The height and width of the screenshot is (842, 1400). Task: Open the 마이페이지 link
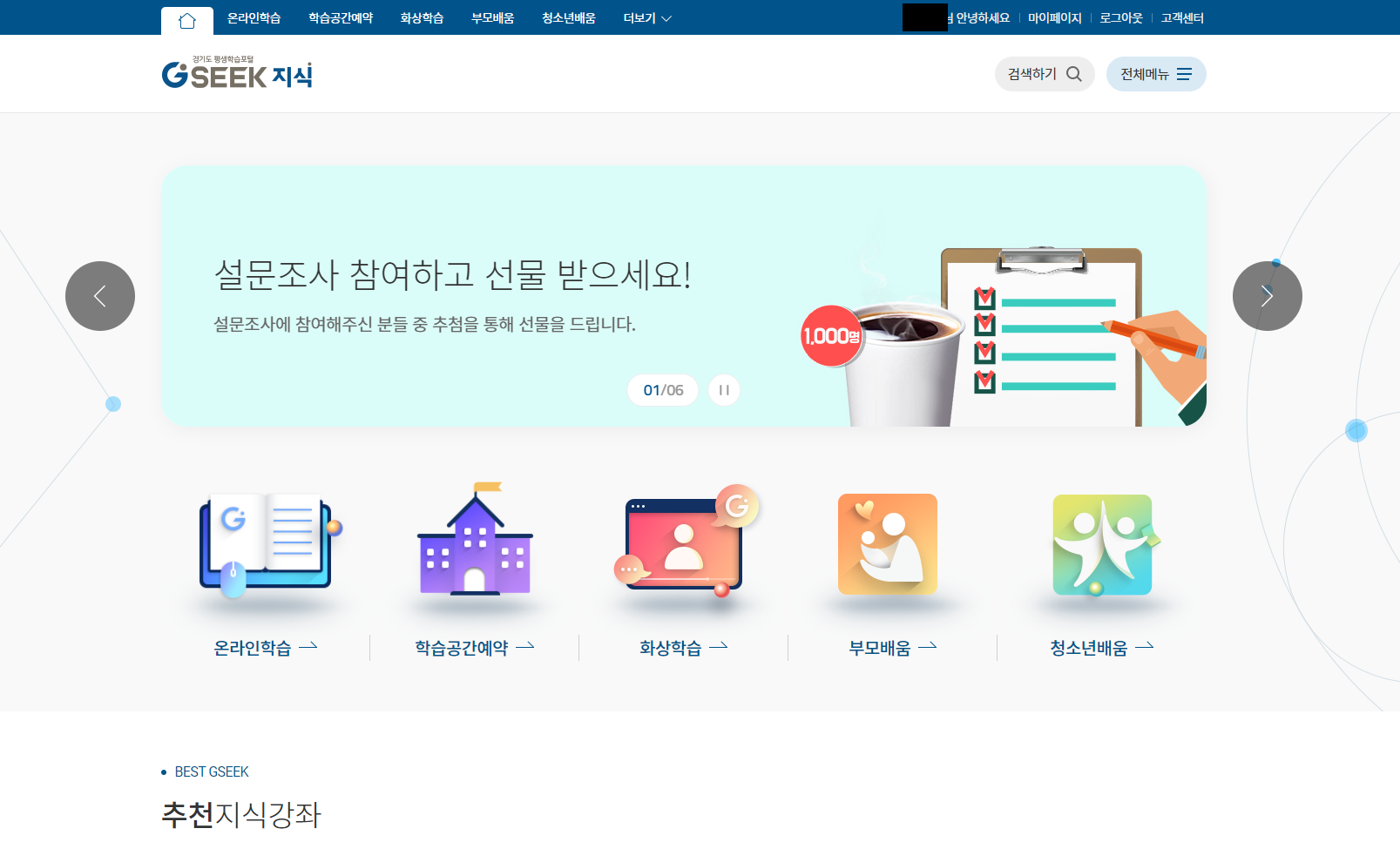click(x=1054, y=18)
